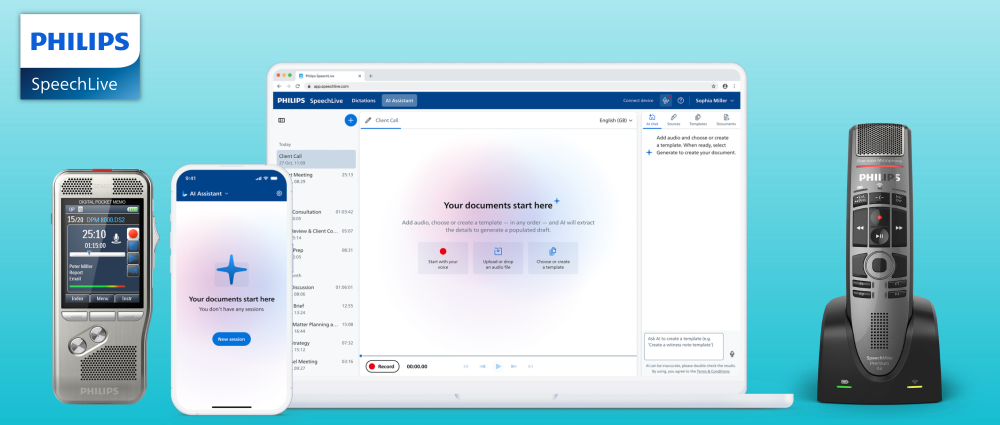
Task: Click the microphone device icon in header
Action: click(x=666, y=100)
